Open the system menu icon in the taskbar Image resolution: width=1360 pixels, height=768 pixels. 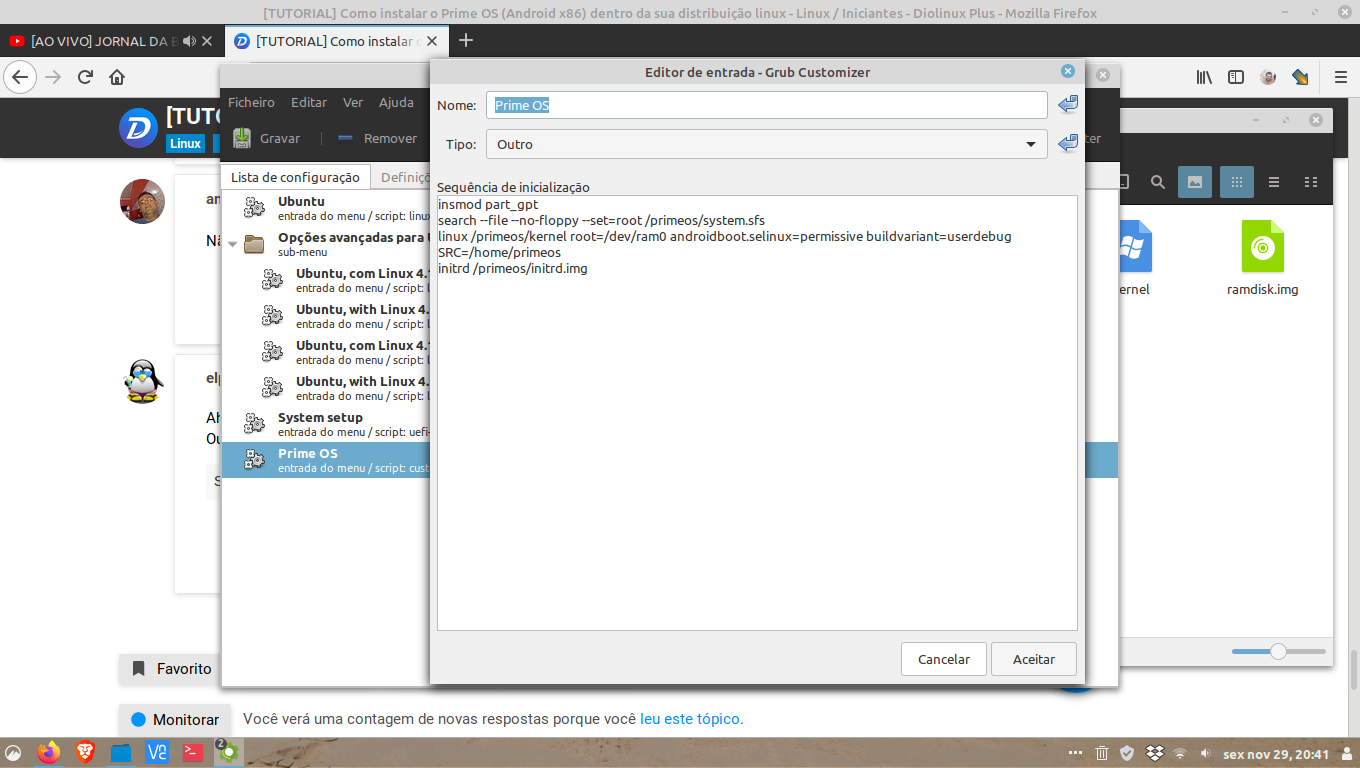click(14, 753)
